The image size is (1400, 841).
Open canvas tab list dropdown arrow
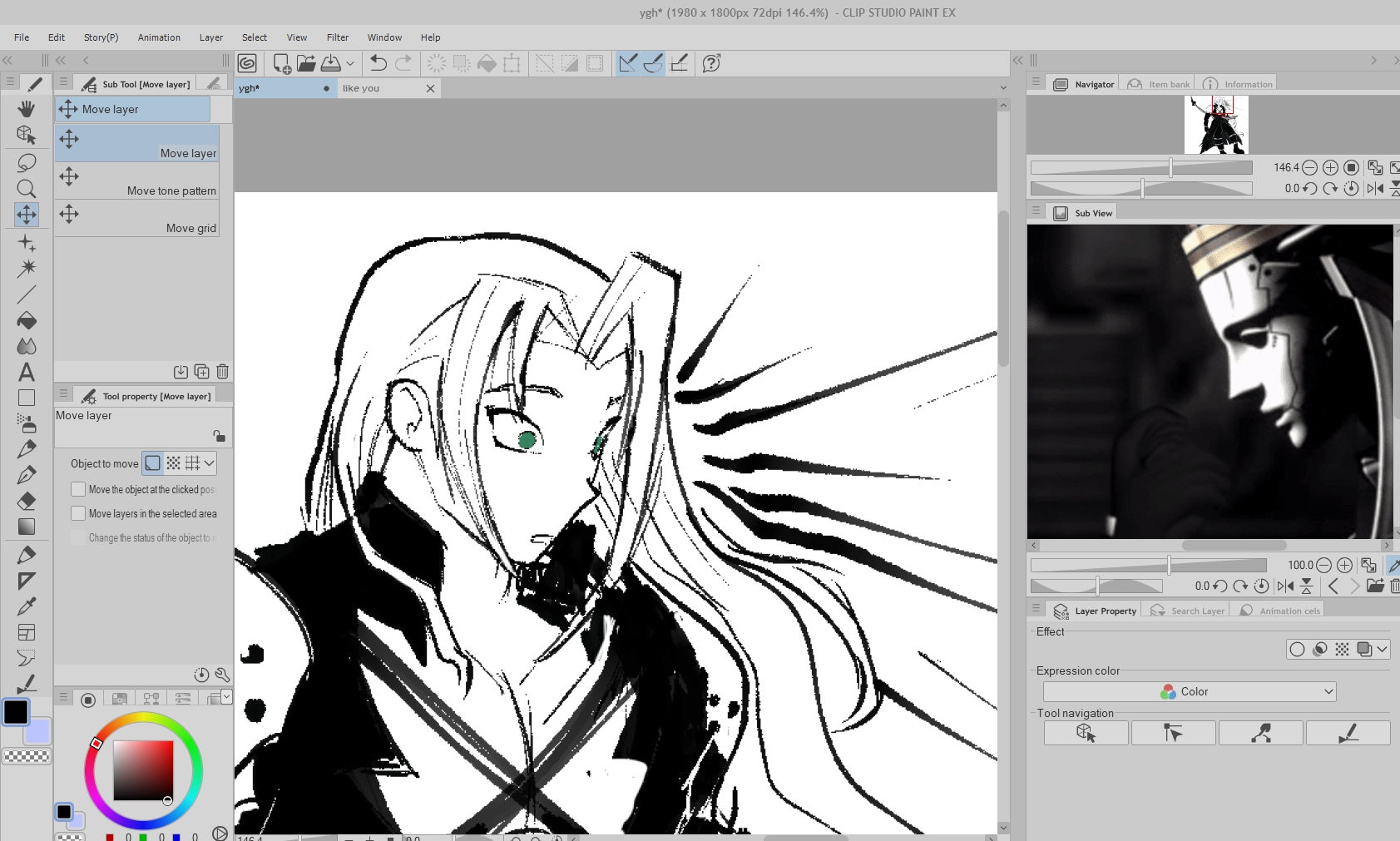tap(1003, 88)
